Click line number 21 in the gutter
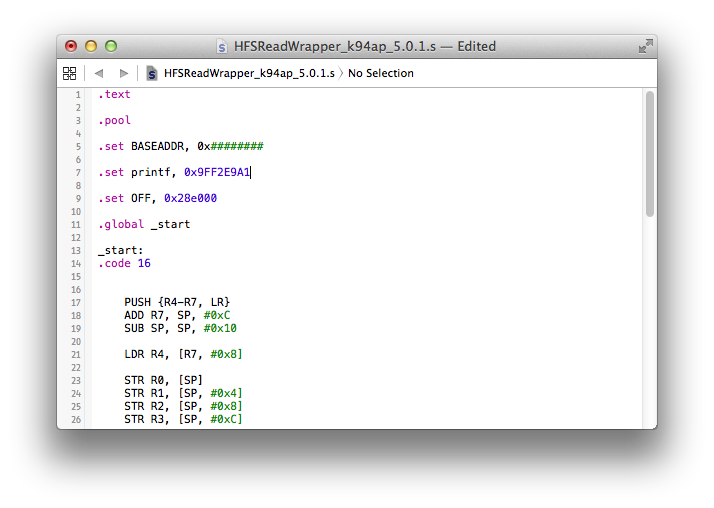This screenshot has width=714, height=508. pos(76,355)
